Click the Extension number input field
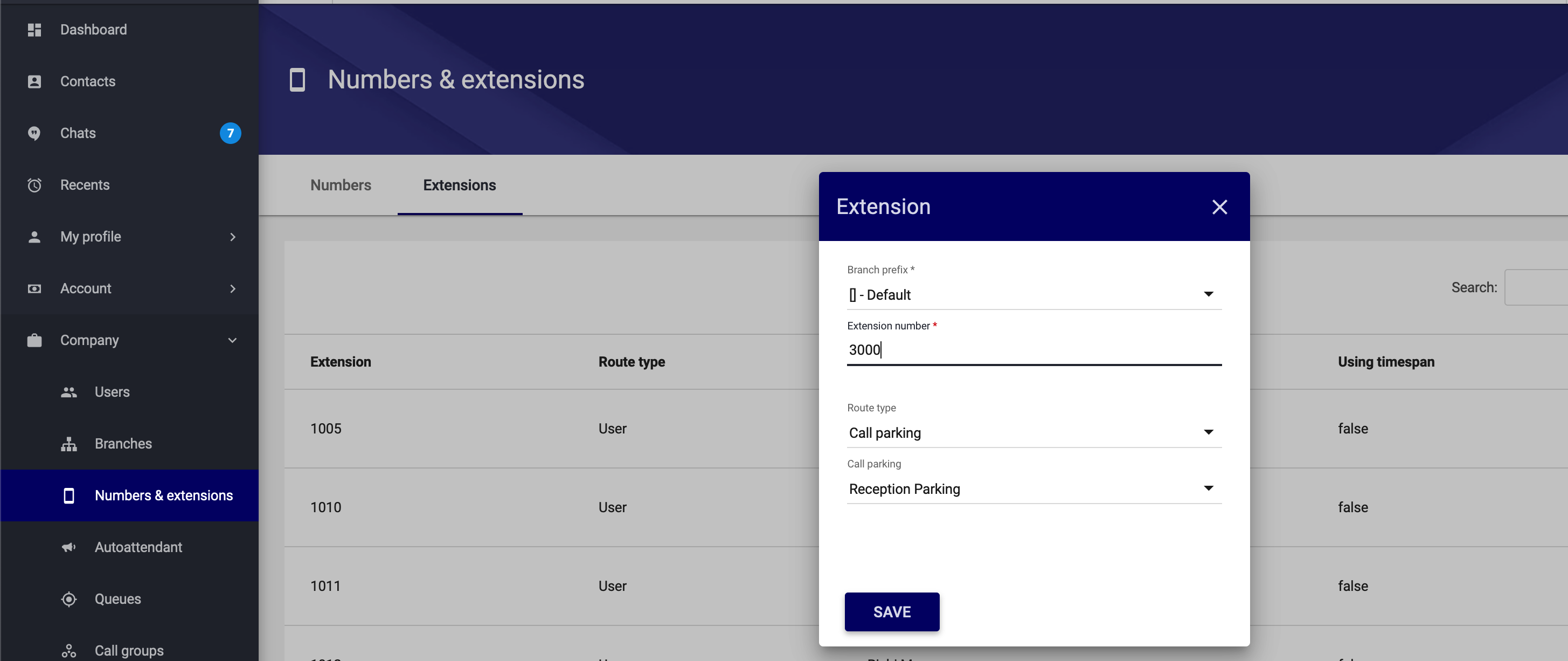This screenshot has width=1568, height=661. [x=1033, y=350]
